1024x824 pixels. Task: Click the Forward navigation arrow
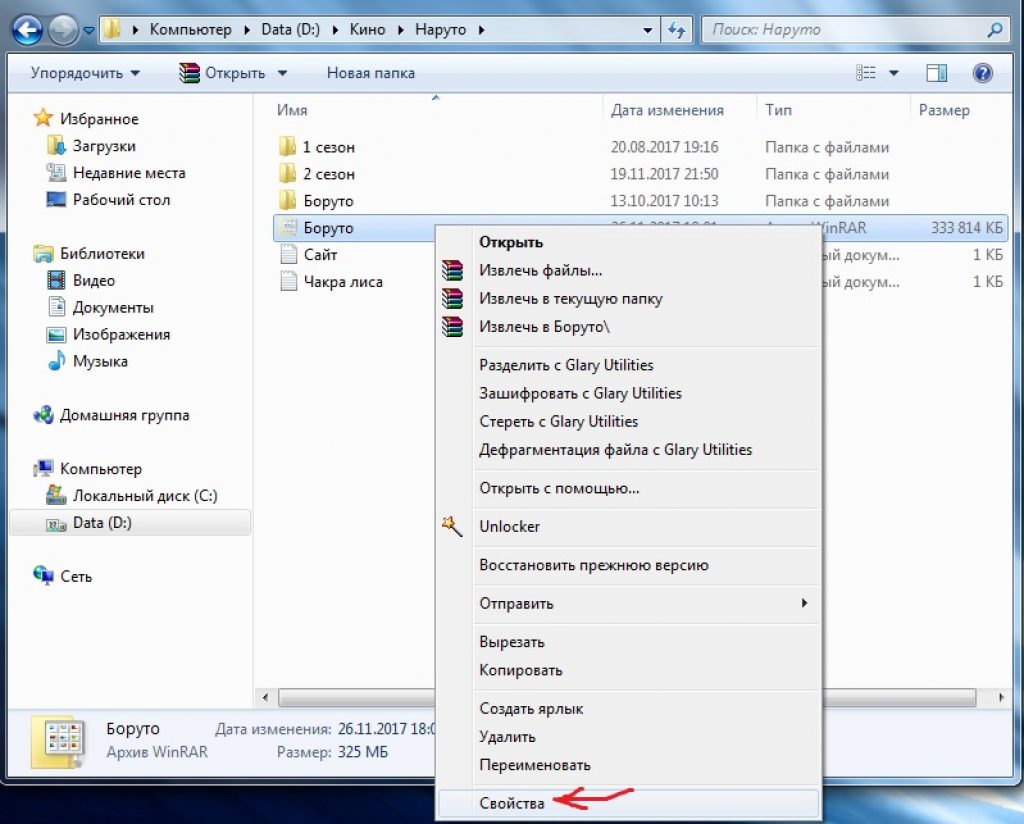click(x=63, y=29)
